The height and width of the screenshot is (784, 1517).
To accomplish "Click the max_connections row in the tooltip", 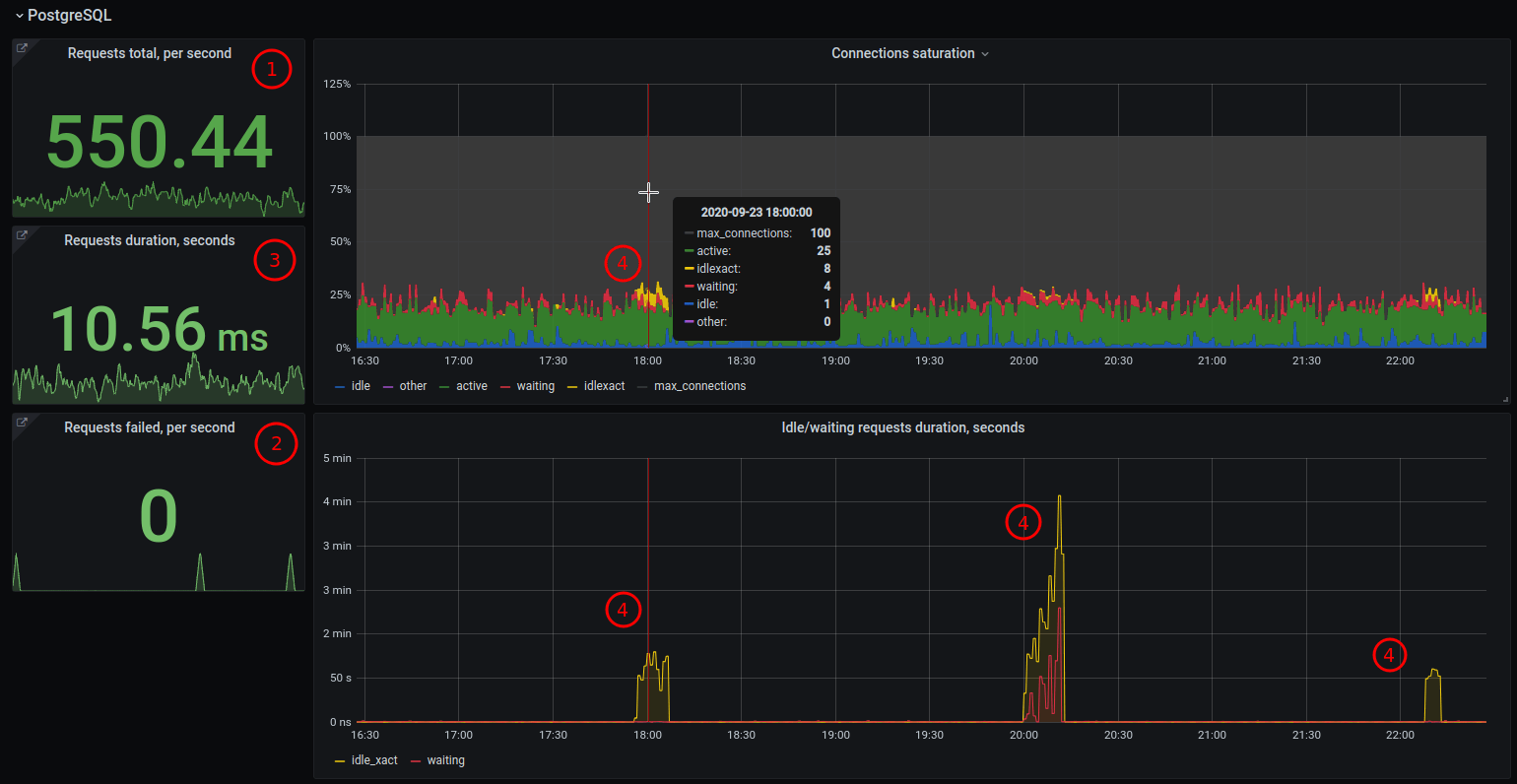I will 757,233.
